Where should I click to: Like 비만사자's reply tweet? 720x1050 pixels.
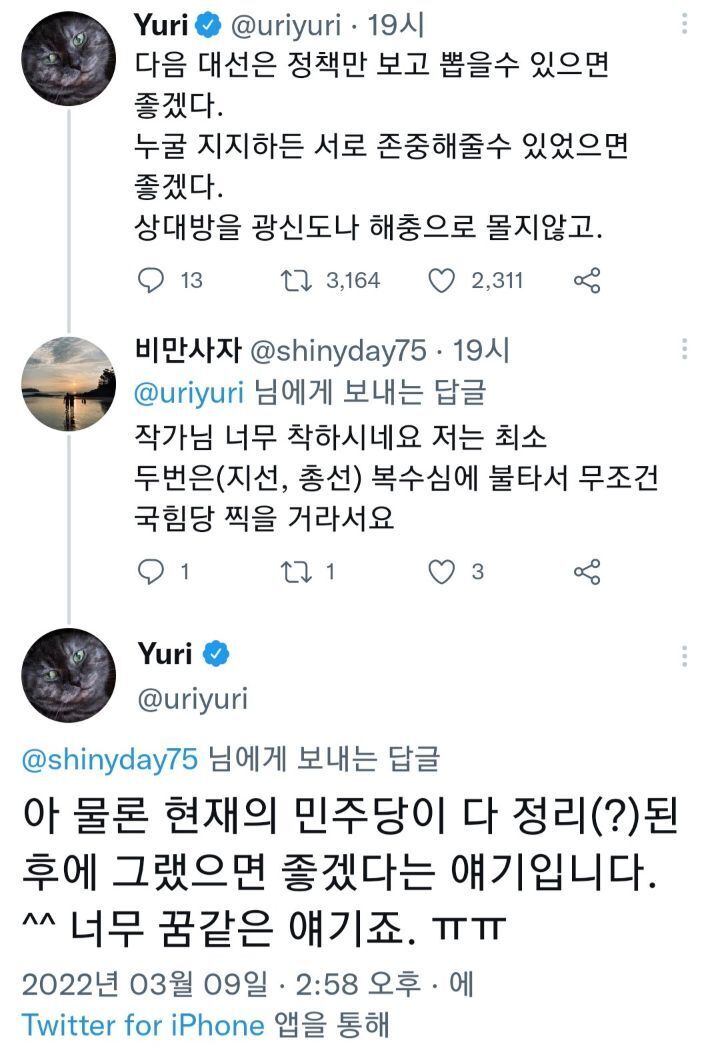(441, 571)
